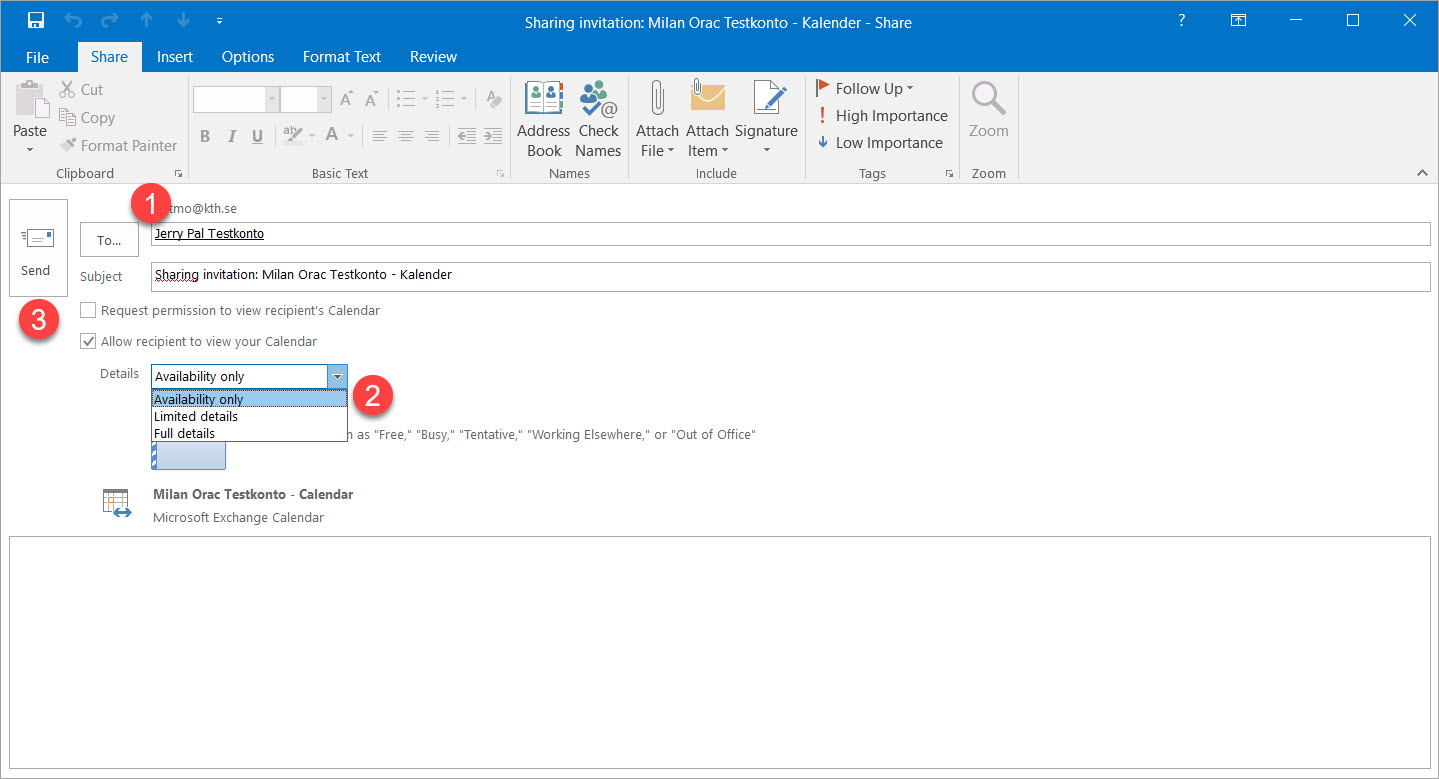This screenshot has height=779, width=1439.
Task: Click the font color A icon
Action: click(x=333, y=135)
